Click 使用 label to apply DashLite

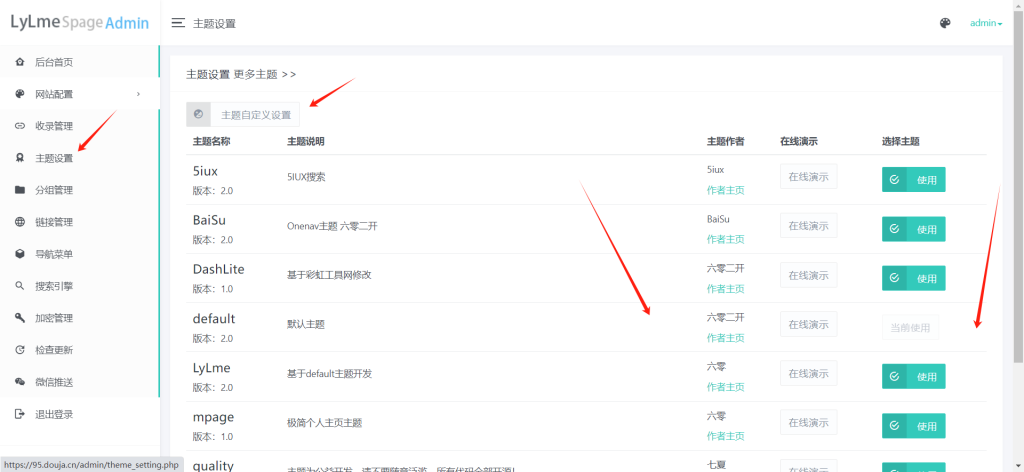(927, 279)
